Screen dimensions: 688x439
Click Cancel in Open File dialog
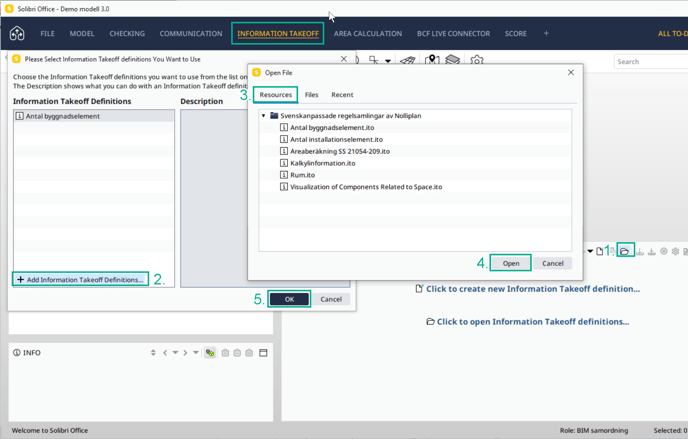(x=552, y=263)
